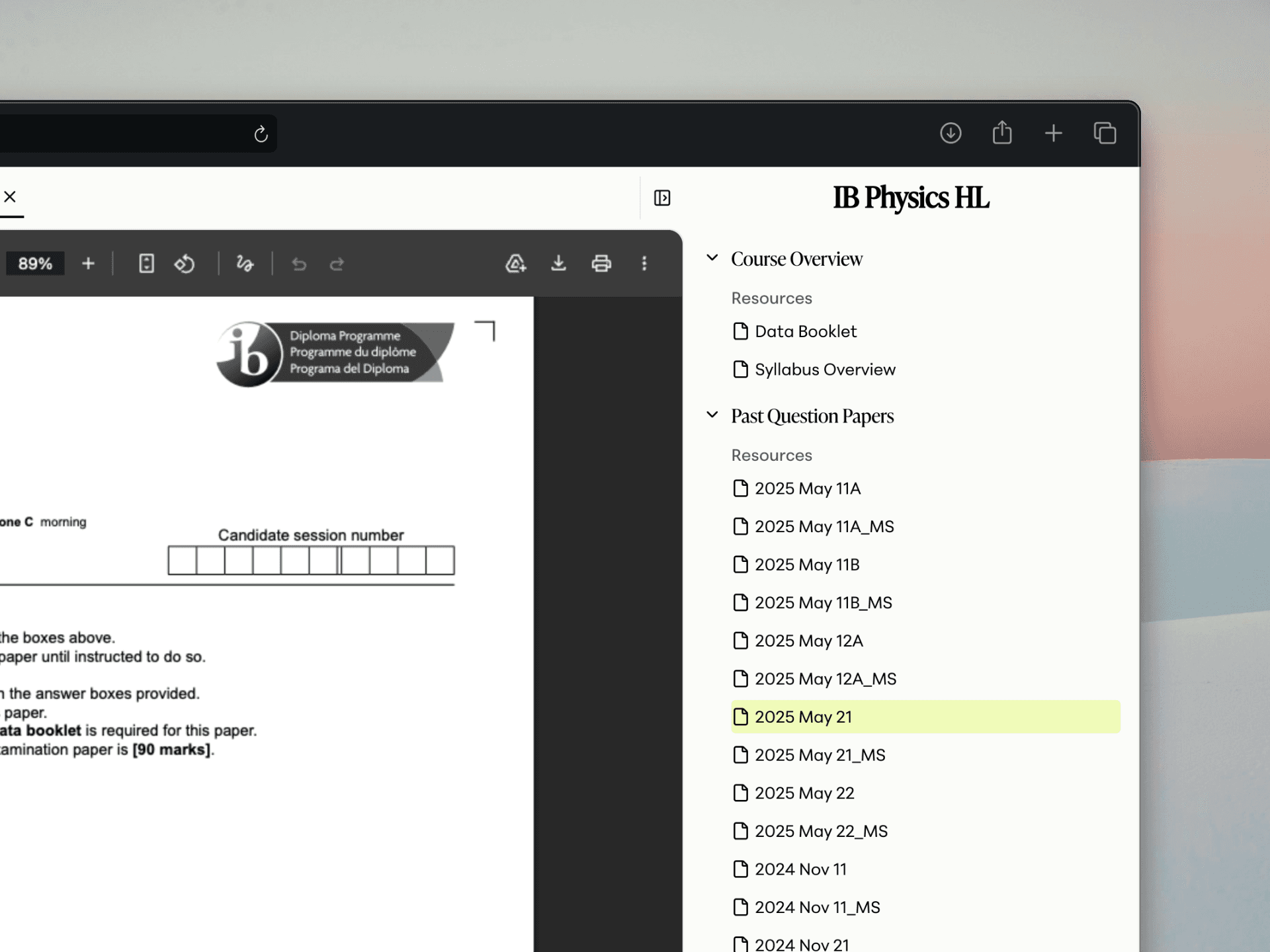The width and height of the screenshot is (1270, 952).
Task: Zoom in the PDF with plus
Action: 88,264
